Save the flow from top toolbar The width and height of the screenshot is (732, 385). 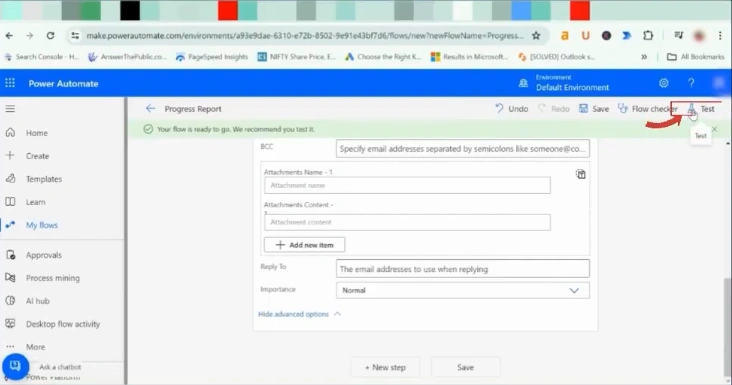pyautogui.click(x=594, y=109)
